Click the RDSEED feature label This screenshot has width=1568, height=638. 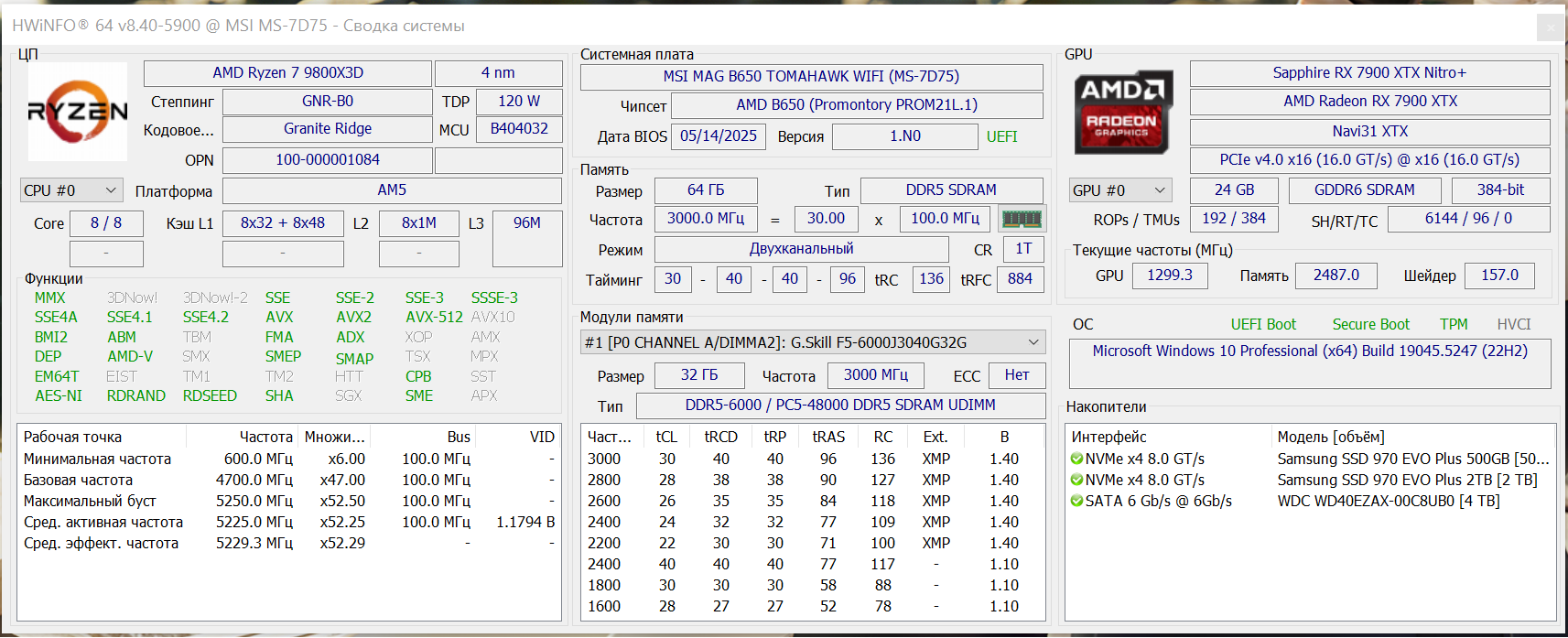(x=210, y=395)
